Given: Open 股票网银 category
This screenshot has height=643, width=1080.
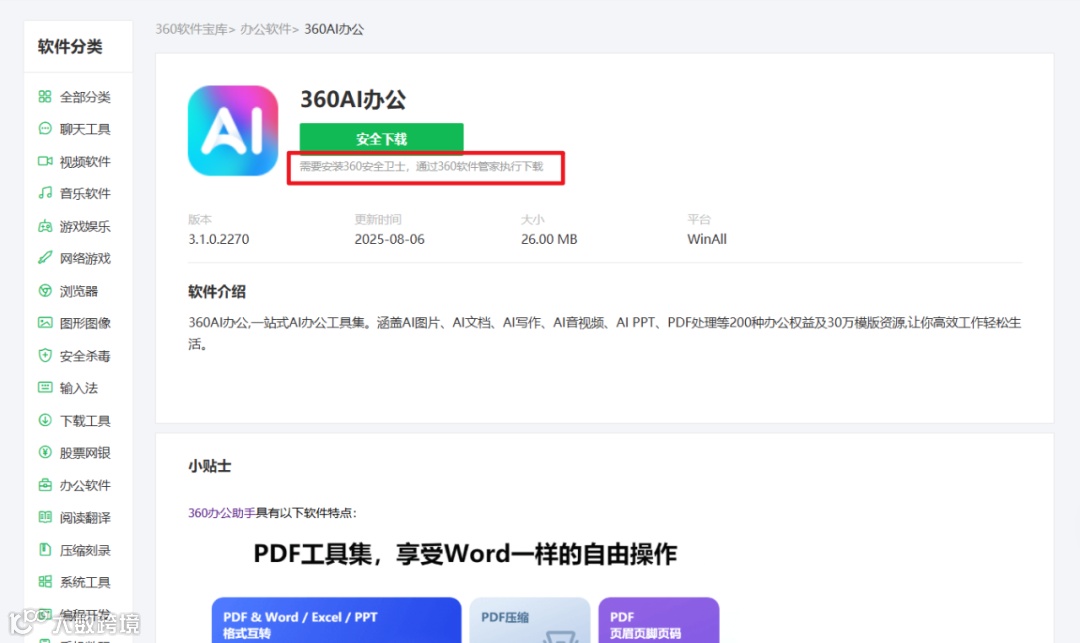Looking at the screenshot, I should tap(85, 453).
